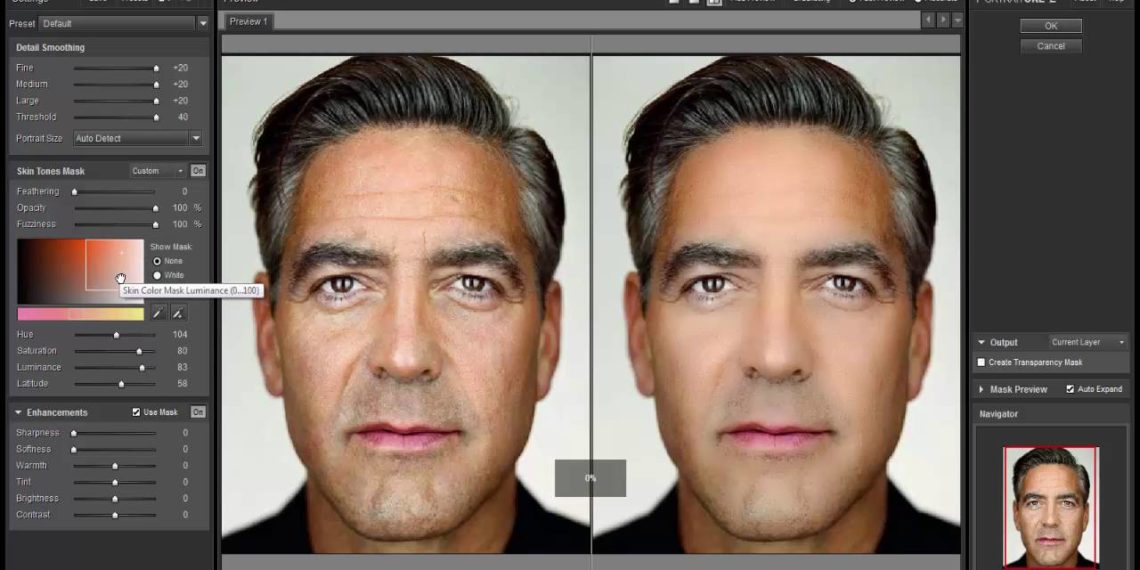Click the Cancel button
Screen dimensions: 1140x570
click(1051, 46)
